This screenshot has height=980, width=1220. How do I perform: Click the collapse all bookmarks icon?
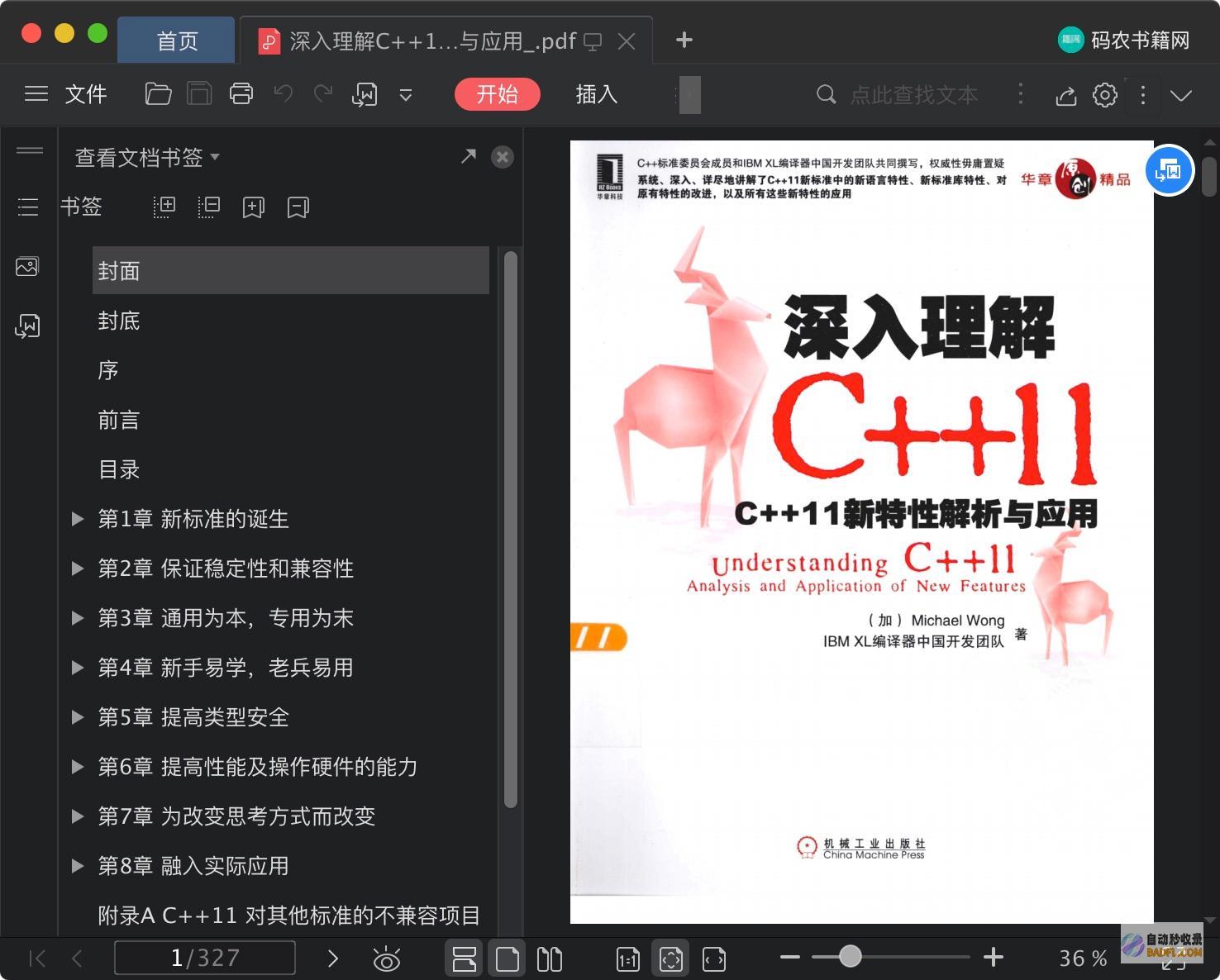pos(209,207)
